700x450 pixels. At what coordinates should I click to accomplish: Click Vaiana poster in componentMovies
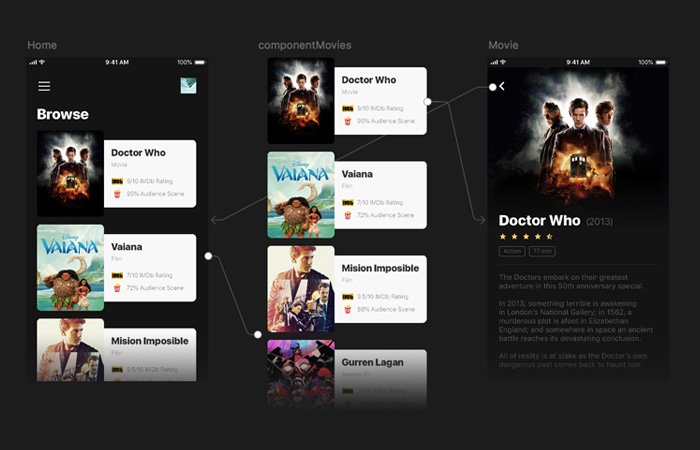pyautogui.click(x=301, y=195)
